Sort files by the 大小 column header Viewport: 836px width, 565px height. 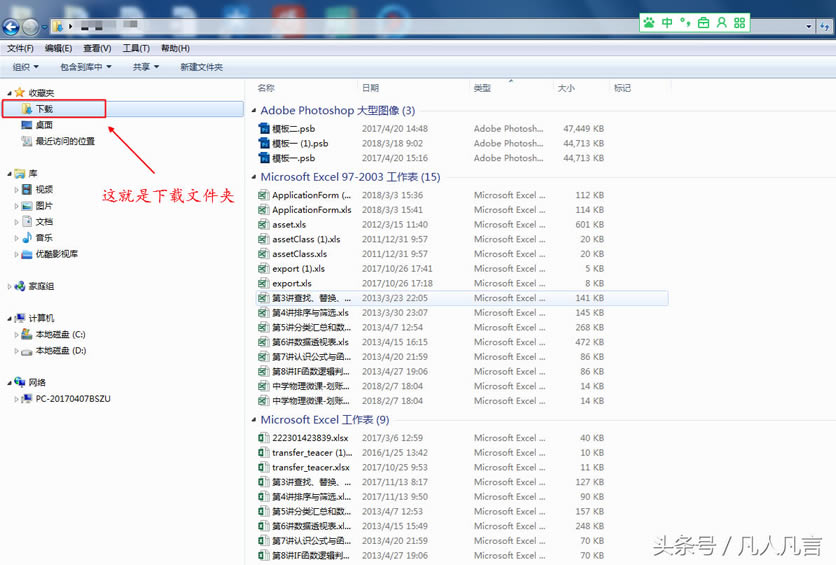(566, 88)
